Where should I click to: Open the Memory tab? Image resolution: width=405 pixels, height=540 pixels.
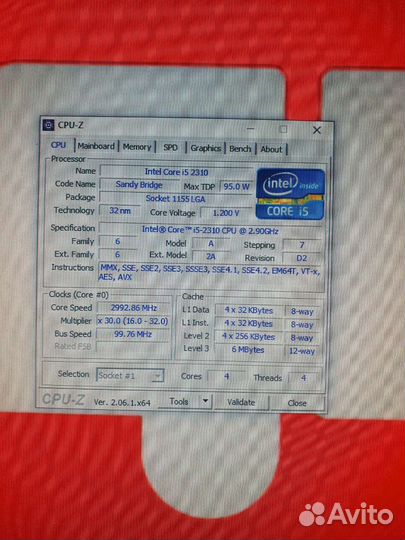pyautogui.click(x=137, y=147)
